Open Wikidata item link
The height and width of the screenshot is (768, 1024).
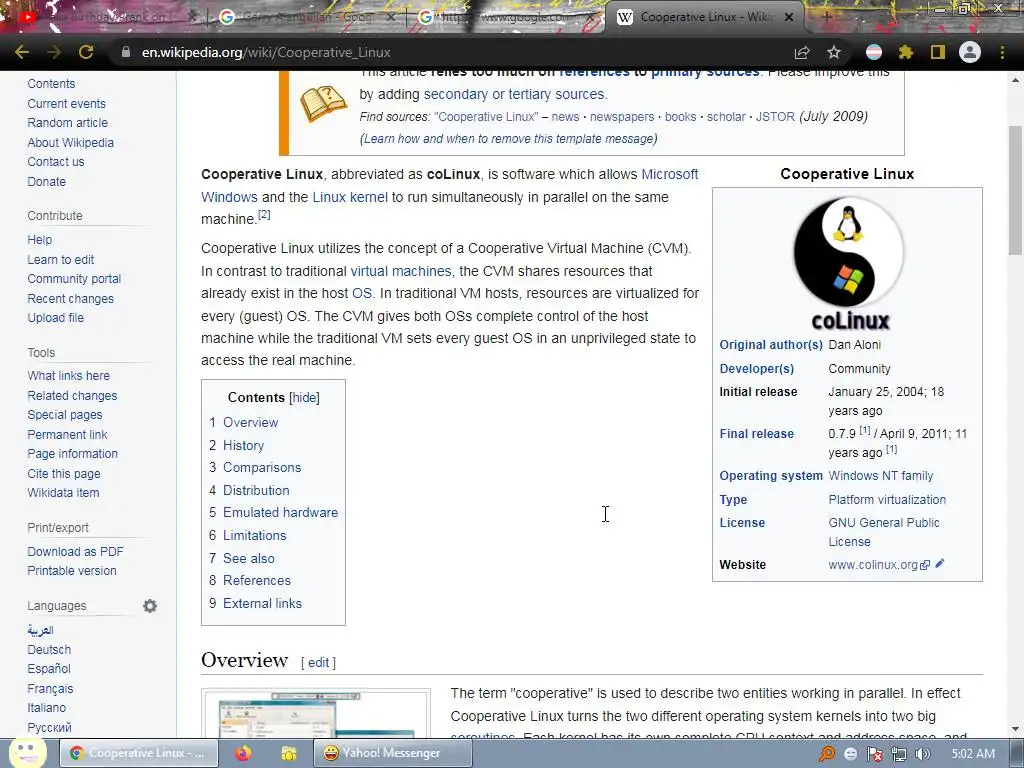coord(63,493)
